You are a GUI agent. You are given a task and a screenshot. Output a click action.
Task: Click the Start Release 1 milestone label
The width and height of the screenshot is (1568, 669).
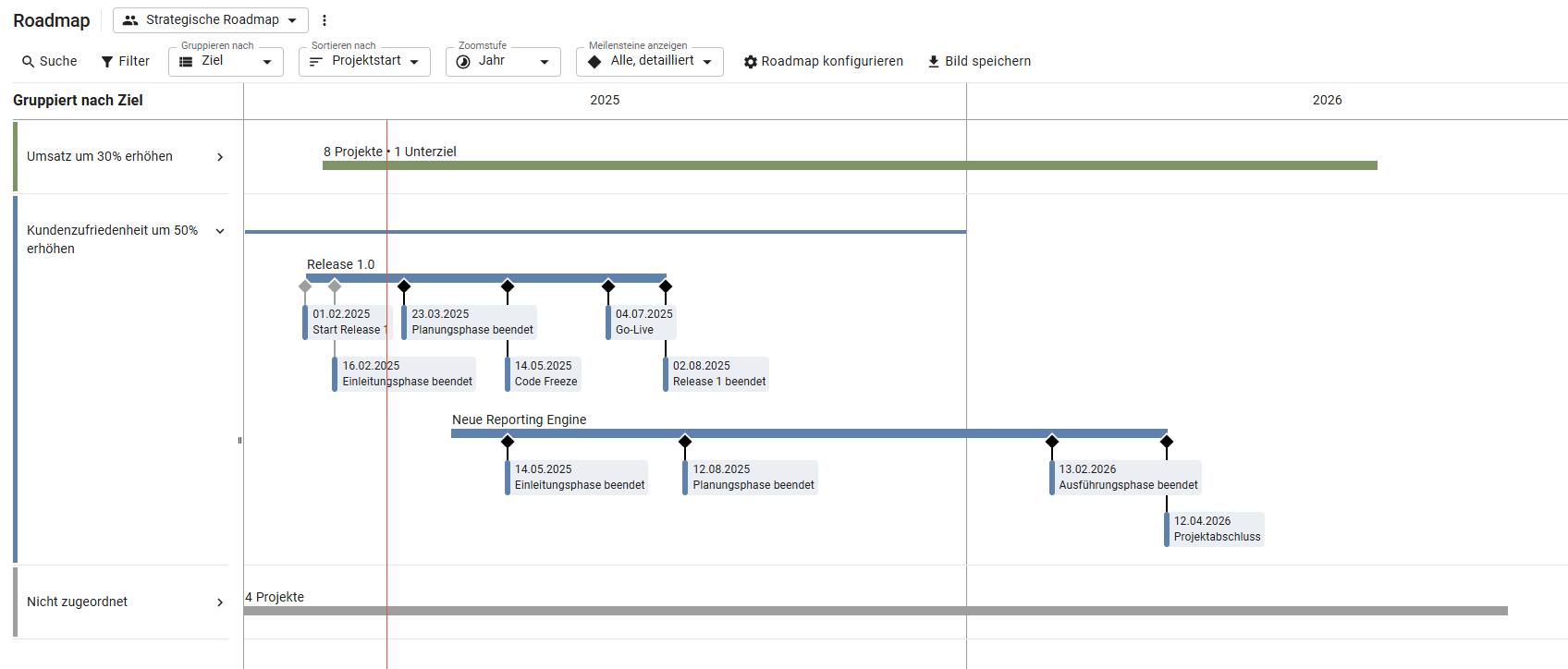tap(348, 322)
